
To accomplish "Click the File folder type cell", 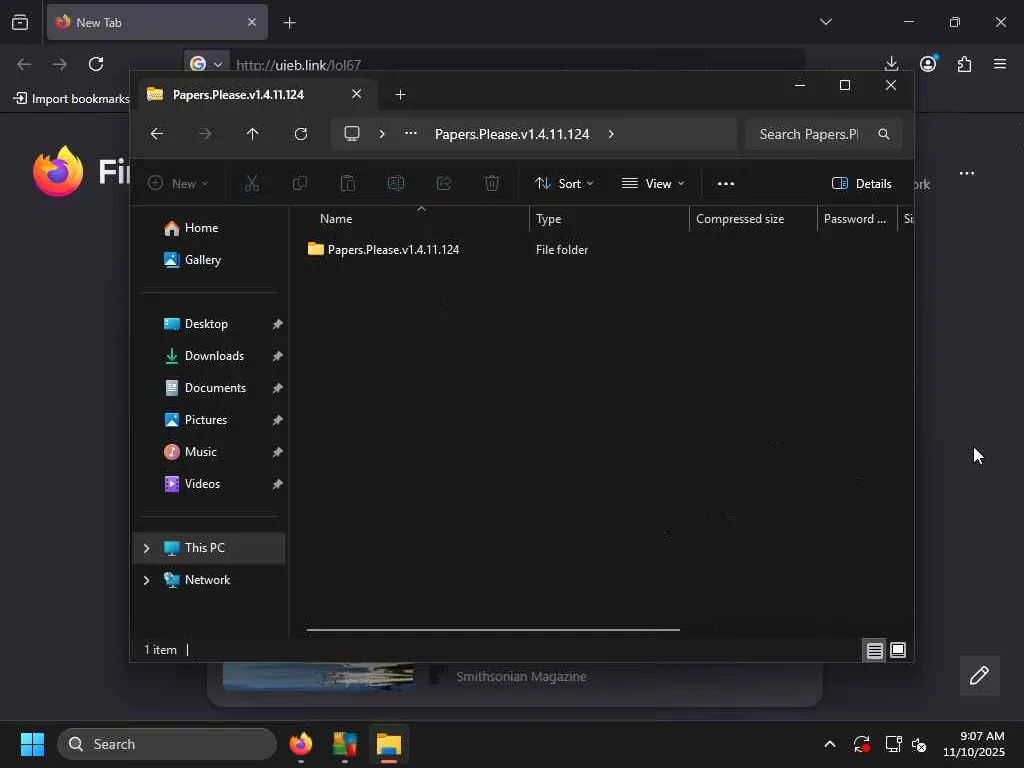I will [562, 249].
